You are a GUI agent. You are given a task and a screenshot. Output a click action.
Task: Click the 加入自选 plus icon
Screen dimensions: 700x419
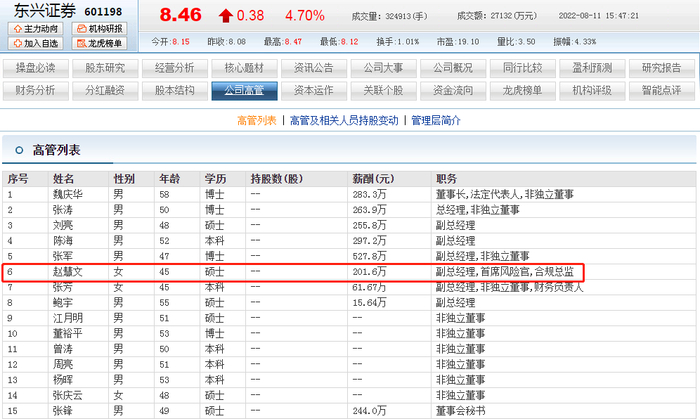[x=17, y=43]
